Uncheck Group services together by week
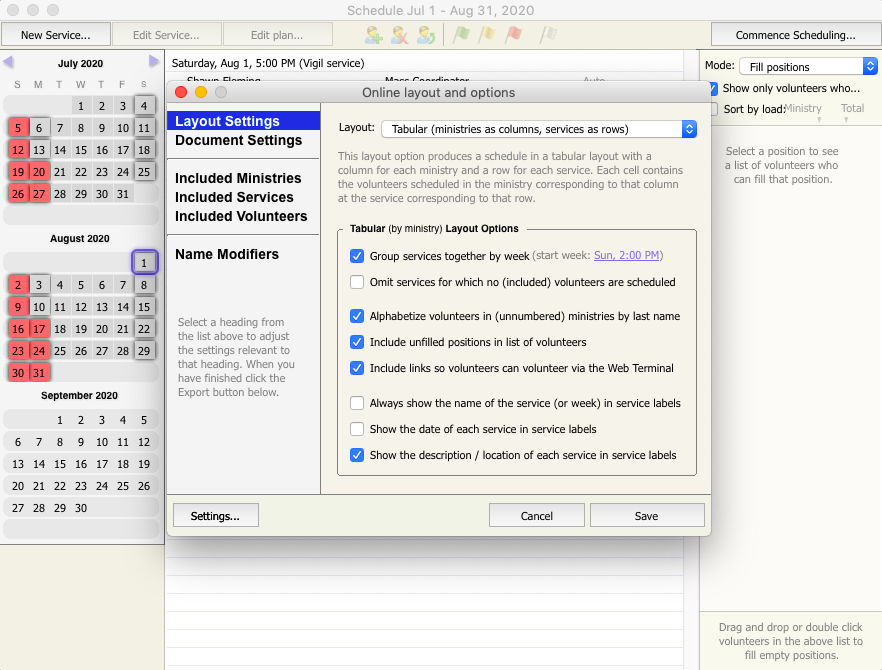The width and height of the screenshot is (882, 670). (357, 256)
